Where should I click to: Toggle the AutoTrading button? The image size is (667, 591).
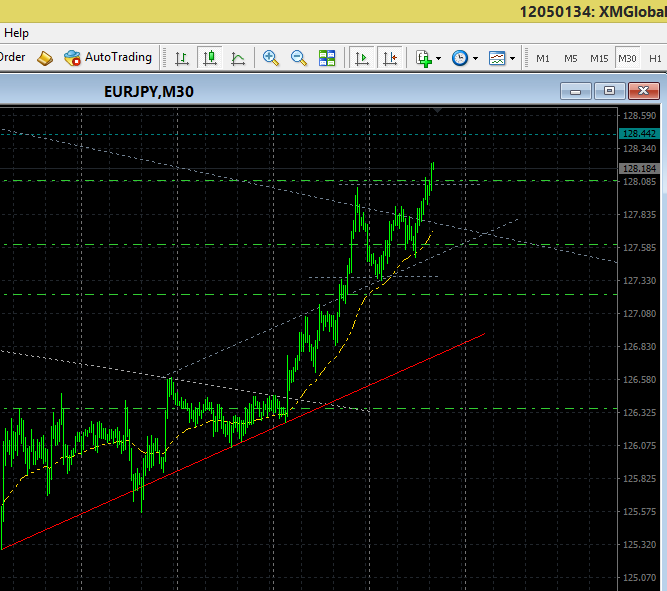click(108, 57)
